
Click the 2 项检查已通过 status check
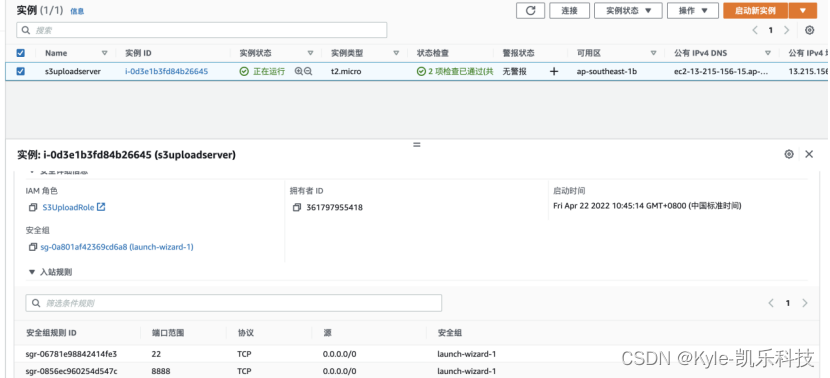coord(455,71)
